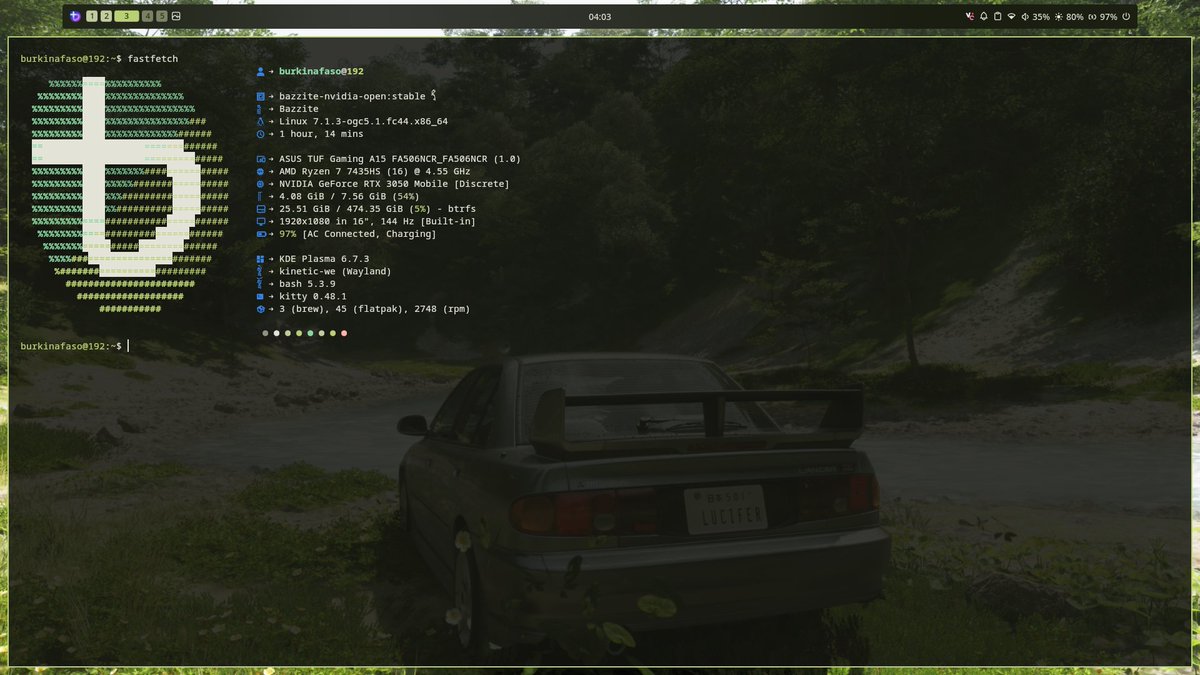Click the battery indicator icon in top bar
This screenshot has width=1200, height=675.
click(1092, 16)
